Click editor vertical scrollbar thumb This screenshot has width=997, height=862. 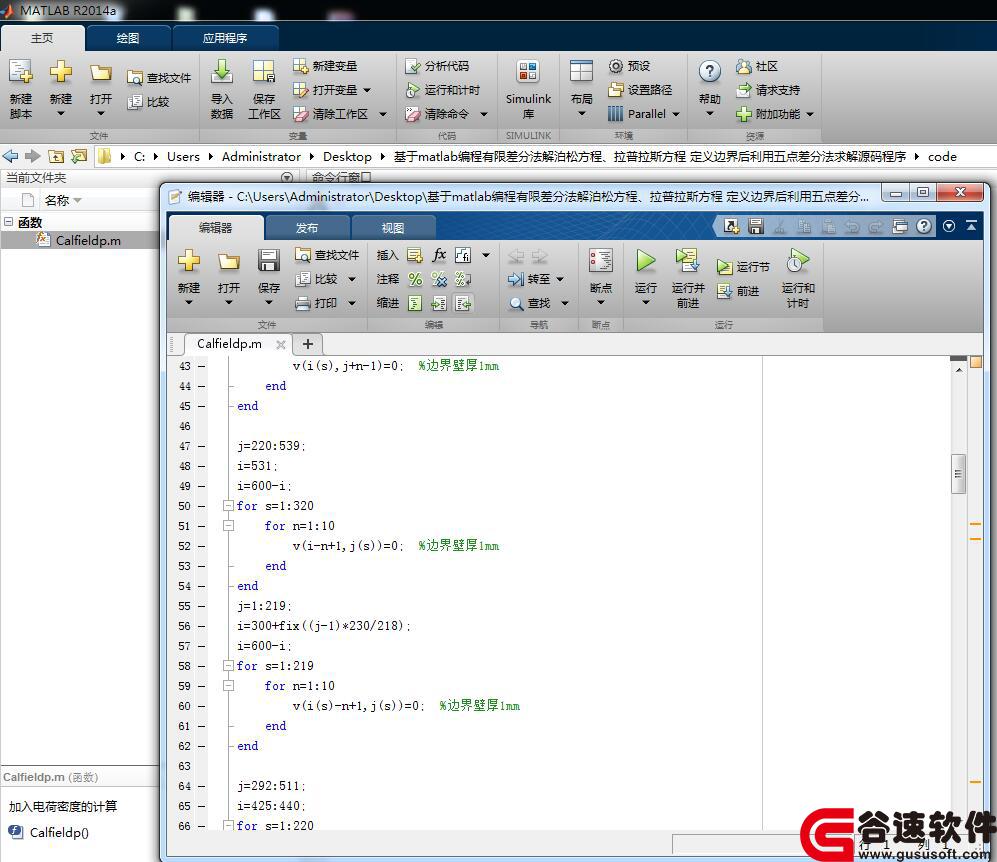[x=958, y=474]
